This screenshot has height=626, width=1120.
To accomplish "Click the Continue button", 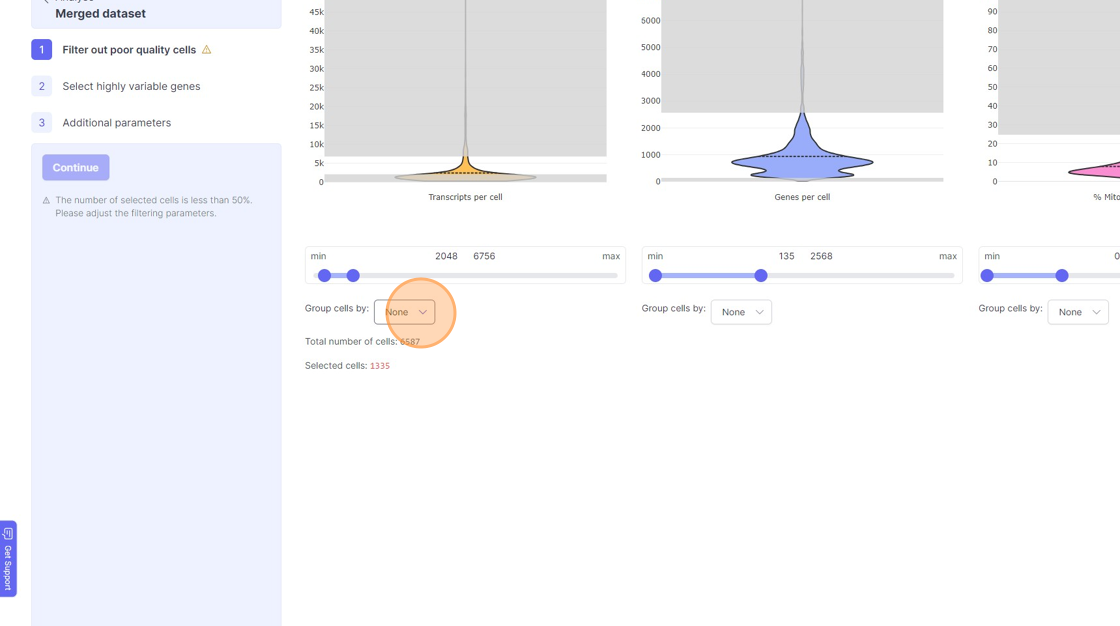I will 76,167.
